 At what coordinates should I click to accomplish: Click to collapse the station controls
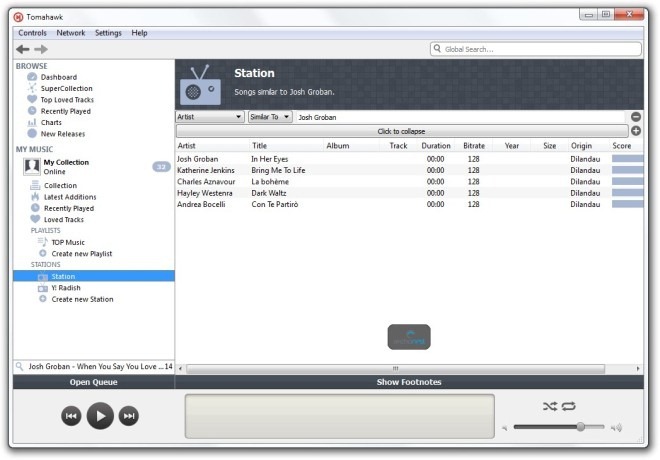[x=401, y=131]
